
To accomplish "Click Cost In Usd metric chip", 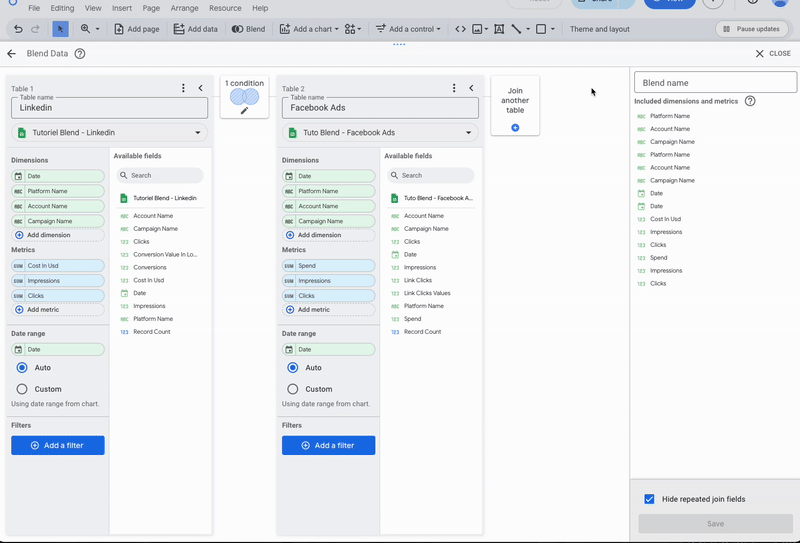I will coord(58,266).
